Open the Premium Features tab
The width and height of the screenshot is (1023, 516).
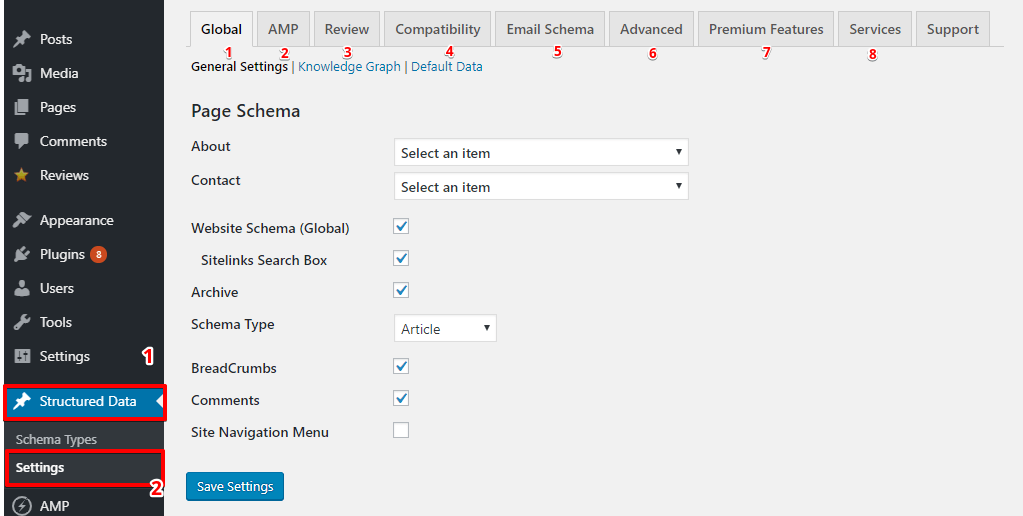(x=766, y=29)
